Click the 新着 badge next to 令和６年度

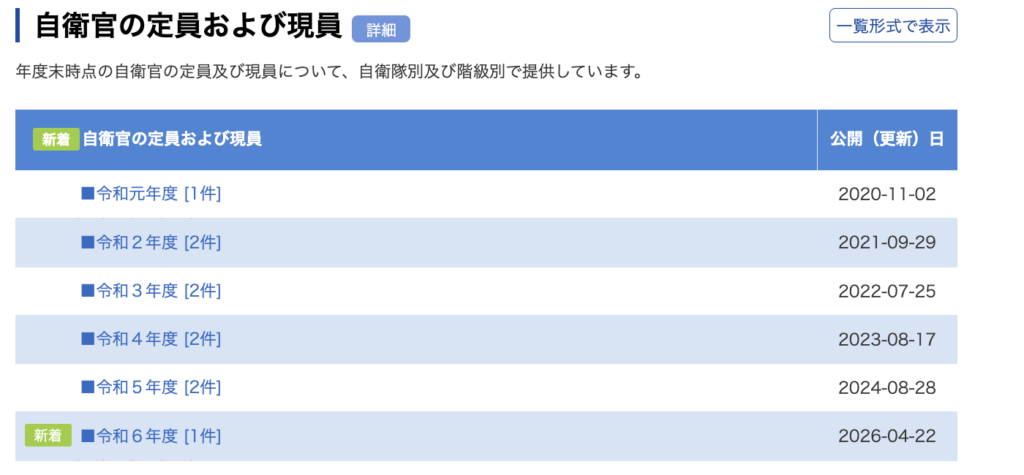(48, 436)
